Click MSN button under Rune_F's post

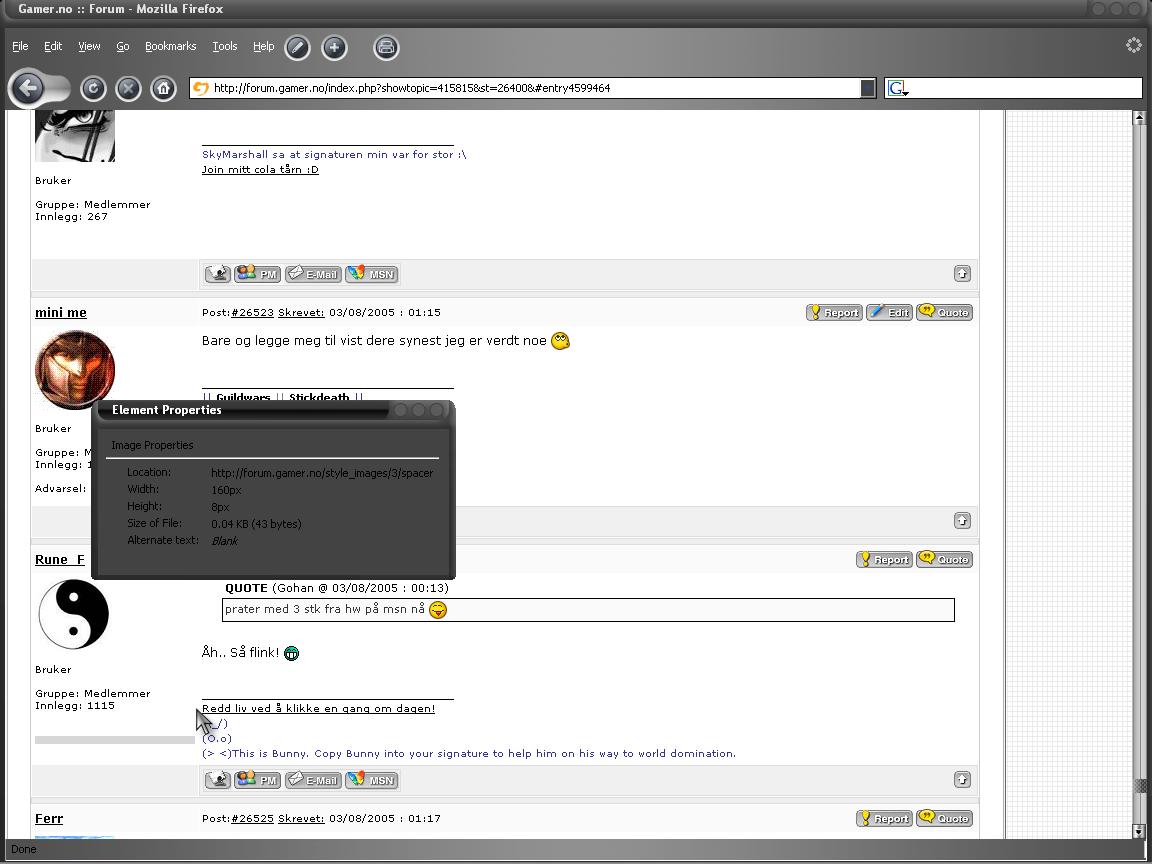tap(372, 780)
